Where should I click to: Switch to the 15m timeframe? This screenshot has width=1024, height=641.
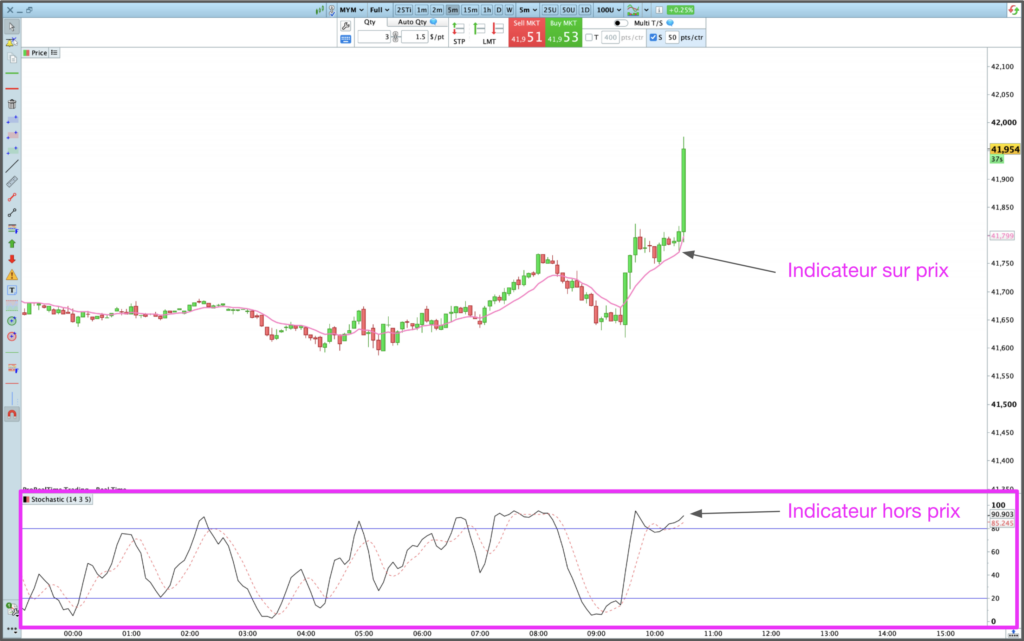click(470, 9)
